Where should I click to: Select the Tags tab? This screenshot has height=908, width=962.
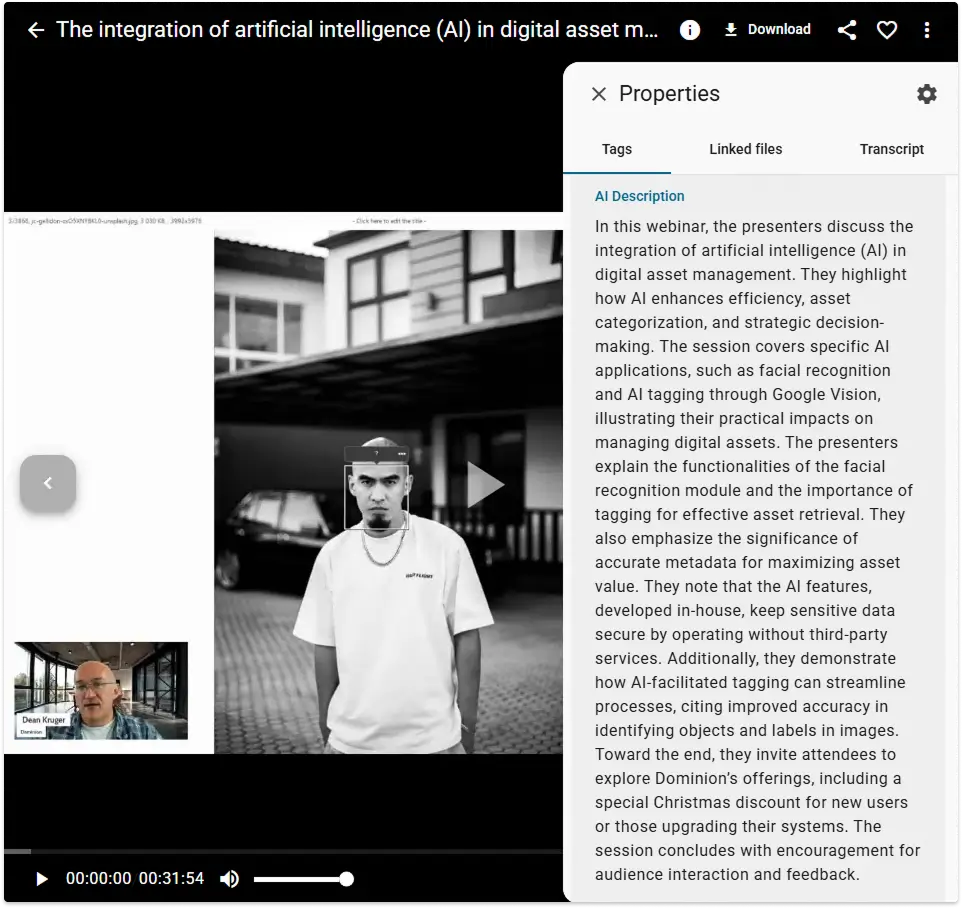pos(617,149)
